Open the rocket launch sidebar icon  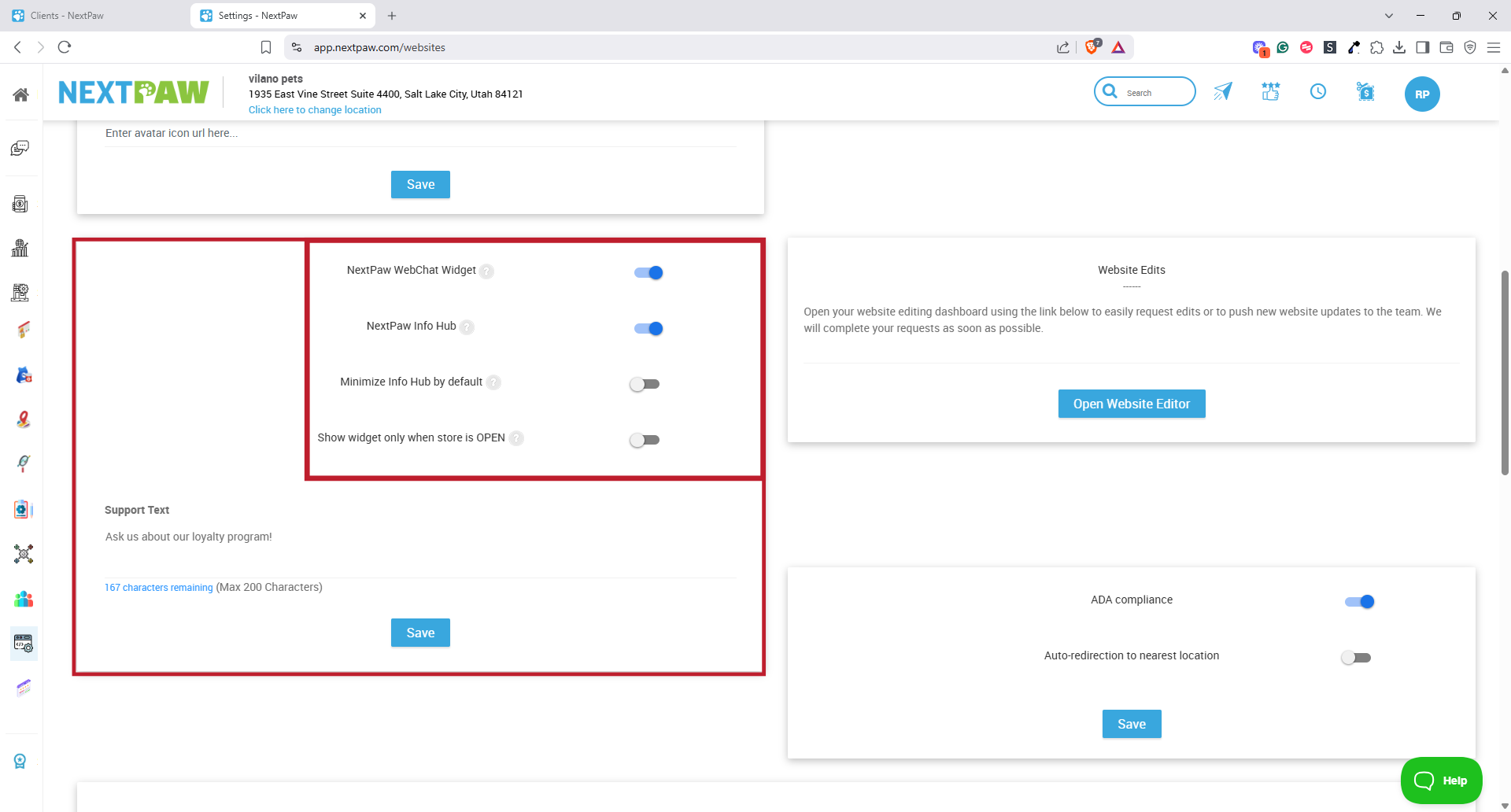24,463
